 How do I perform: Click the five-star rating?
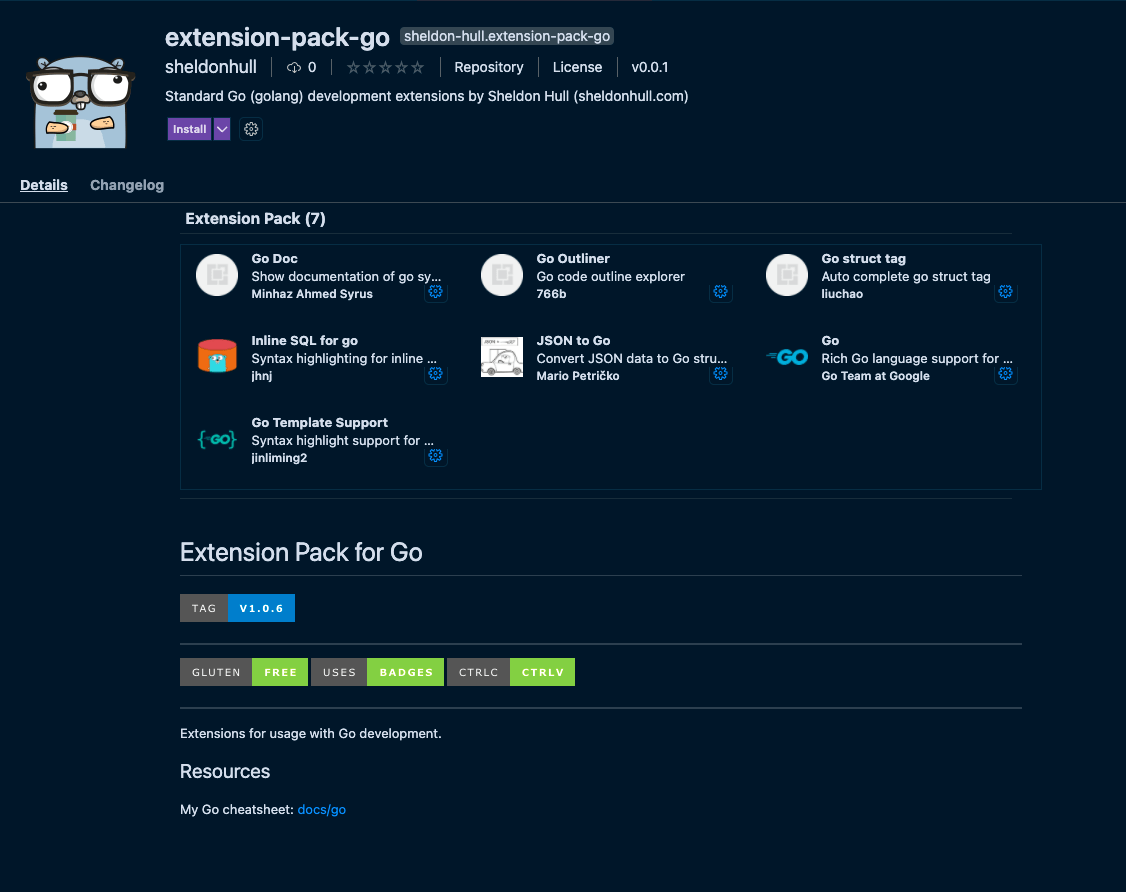tap(385, 68)
